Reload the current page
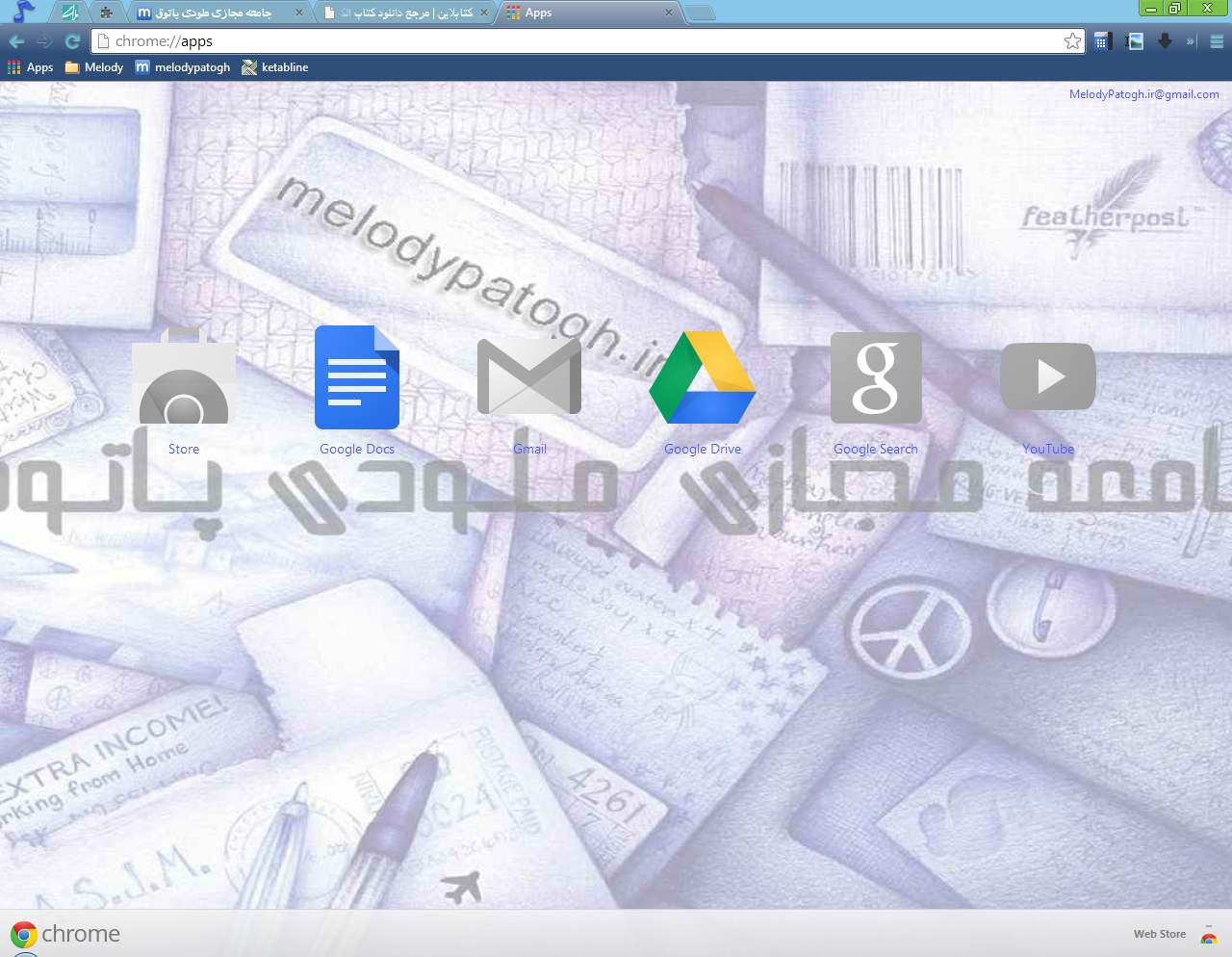The width and height of the screenshot is (1232, 957). 72,41
